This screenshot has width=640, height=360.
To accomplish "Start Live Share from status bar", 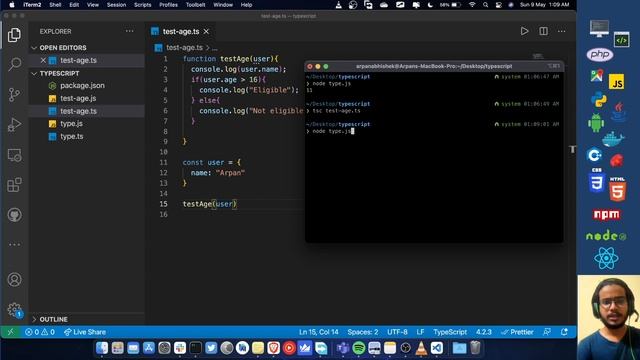I will [x=85, y=332].
